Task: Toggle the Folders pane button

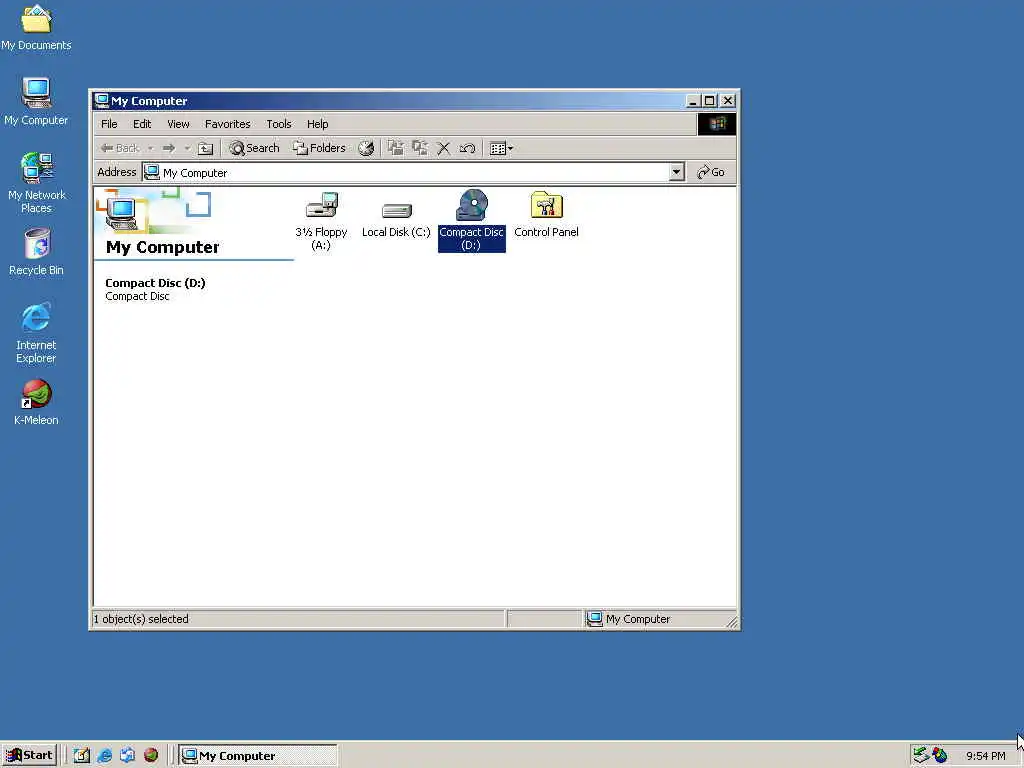Action: (319, 148)
